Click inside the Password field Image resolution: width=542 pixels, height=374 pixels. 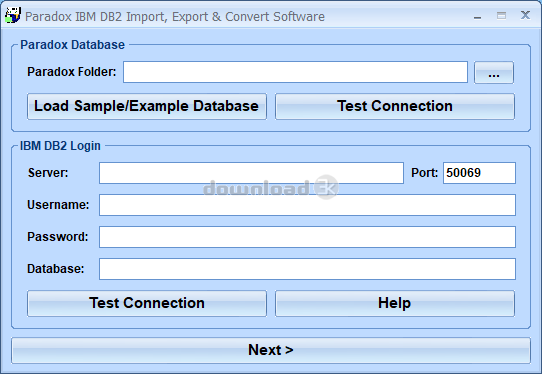tap(307, 237)
